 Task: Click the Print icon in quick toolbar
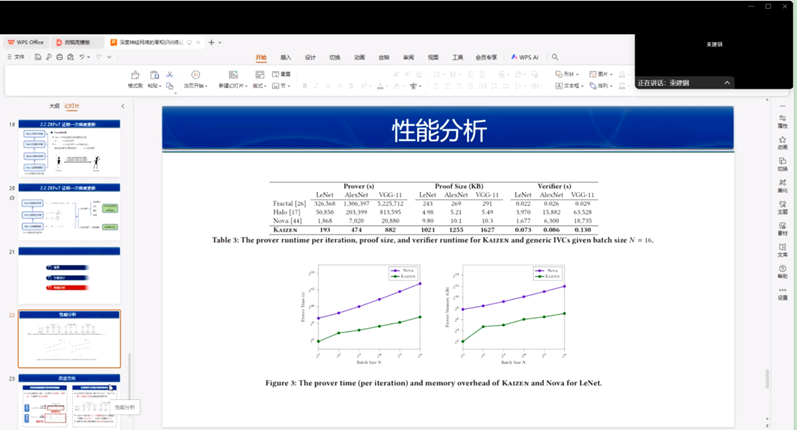pyautogui.click(x=59, y=57)
